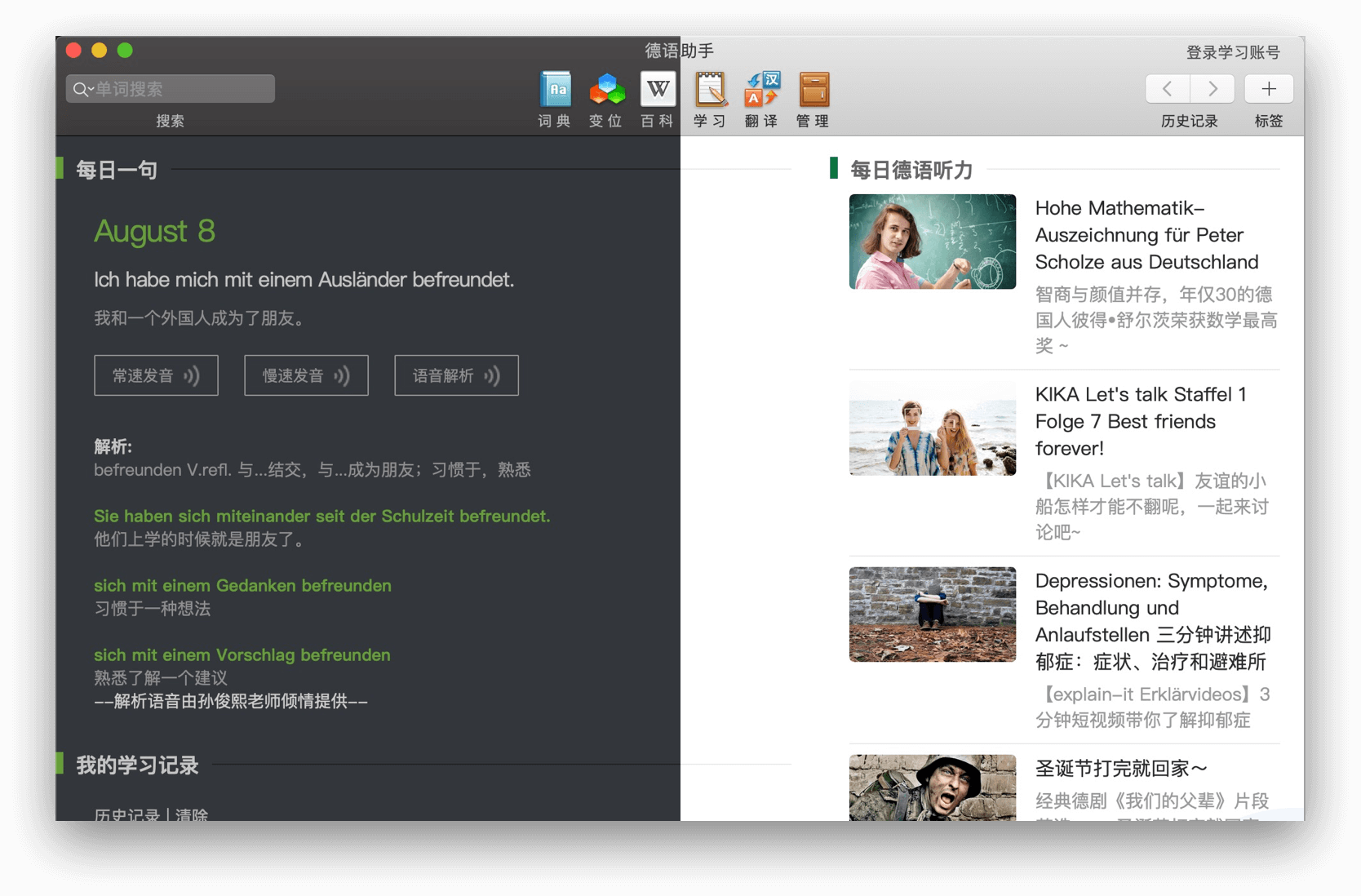Open the 翻译 translate icon
This screenshot has width=1361, height=896.
coord(762,90)
